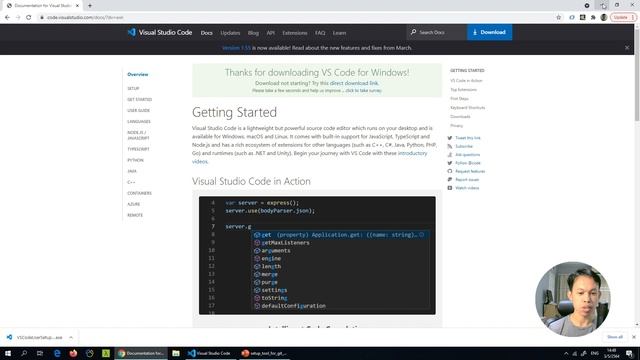Open the Extensions menu item
This screenshot has width=640, height=360.
click(x=295, y=33)
